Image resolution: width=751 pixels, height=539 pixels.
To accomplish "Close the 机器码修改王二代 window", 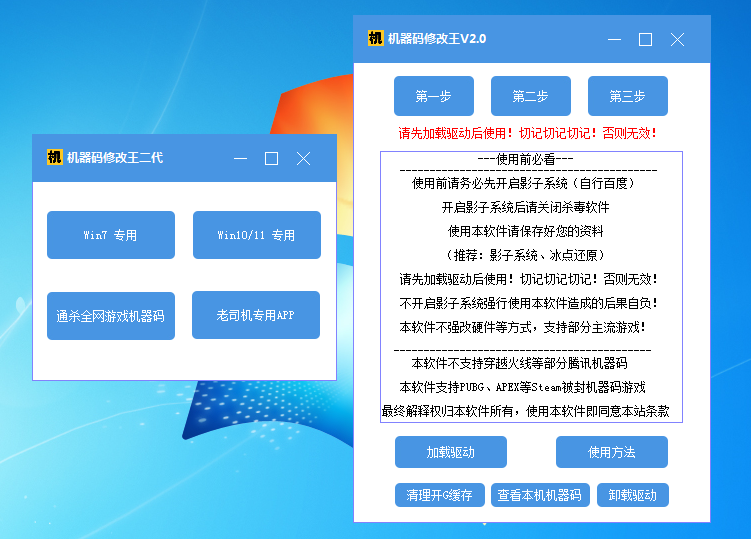I will pyautogui.click(x=303, y=159).
